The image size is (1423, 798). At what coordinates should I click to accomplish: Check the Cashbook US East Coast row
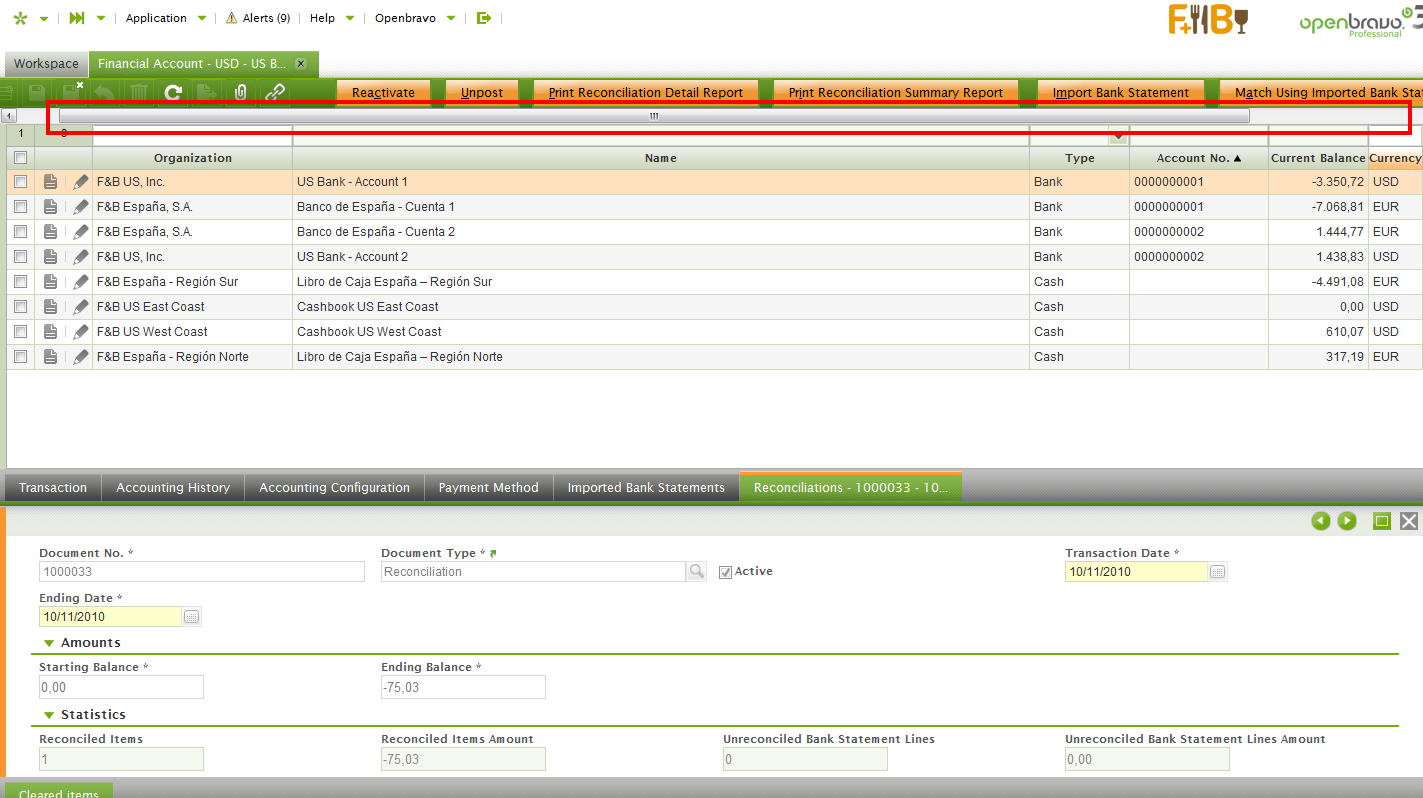pos(20,307)
